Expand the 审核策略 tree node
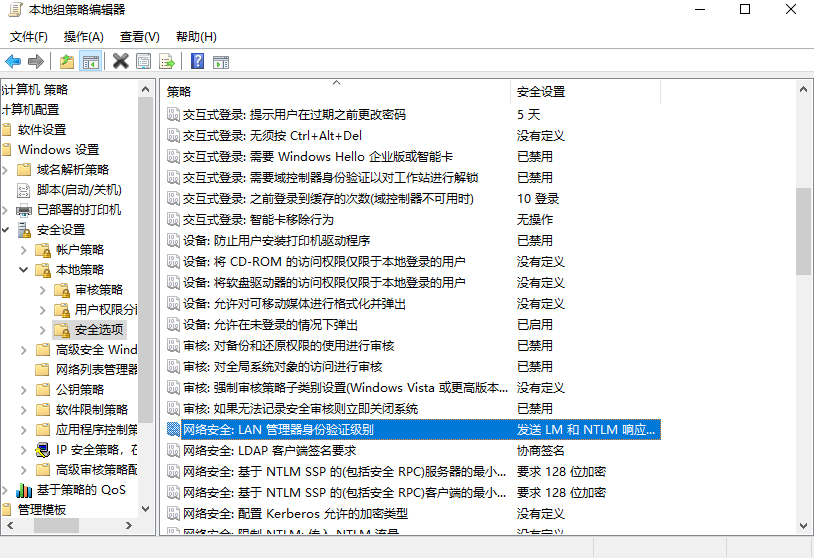The image size is (814, 558). [43, 290]
